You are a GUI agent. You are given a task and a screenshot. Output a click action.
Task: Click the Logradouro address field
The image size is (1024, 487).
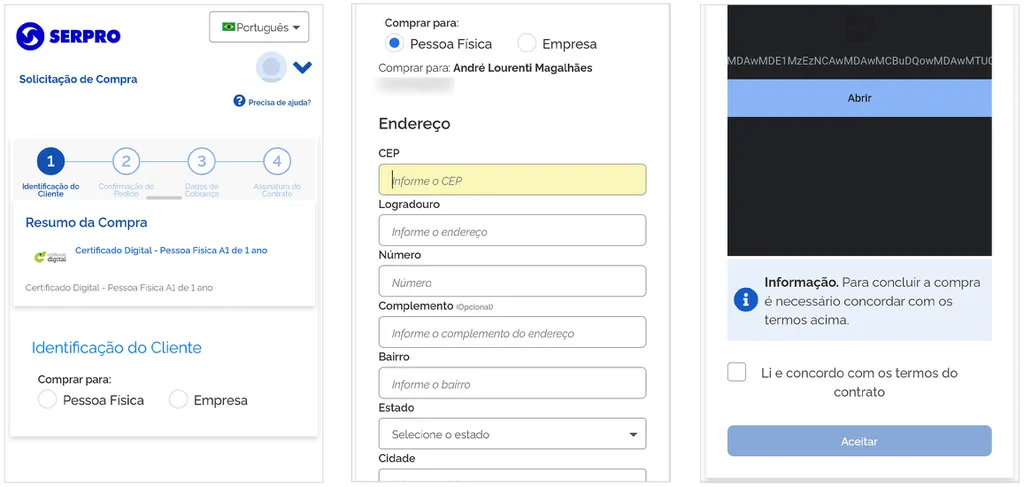(x=512, y=230)
